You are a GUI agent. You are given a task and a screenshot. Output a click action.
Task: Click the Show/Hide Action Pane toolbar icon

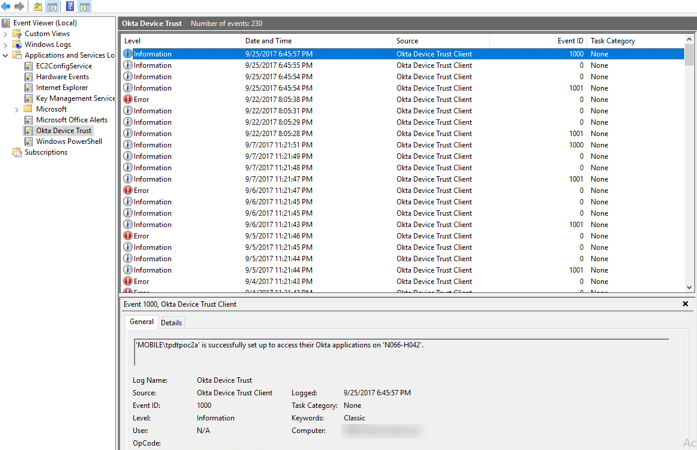click(85, 7)
